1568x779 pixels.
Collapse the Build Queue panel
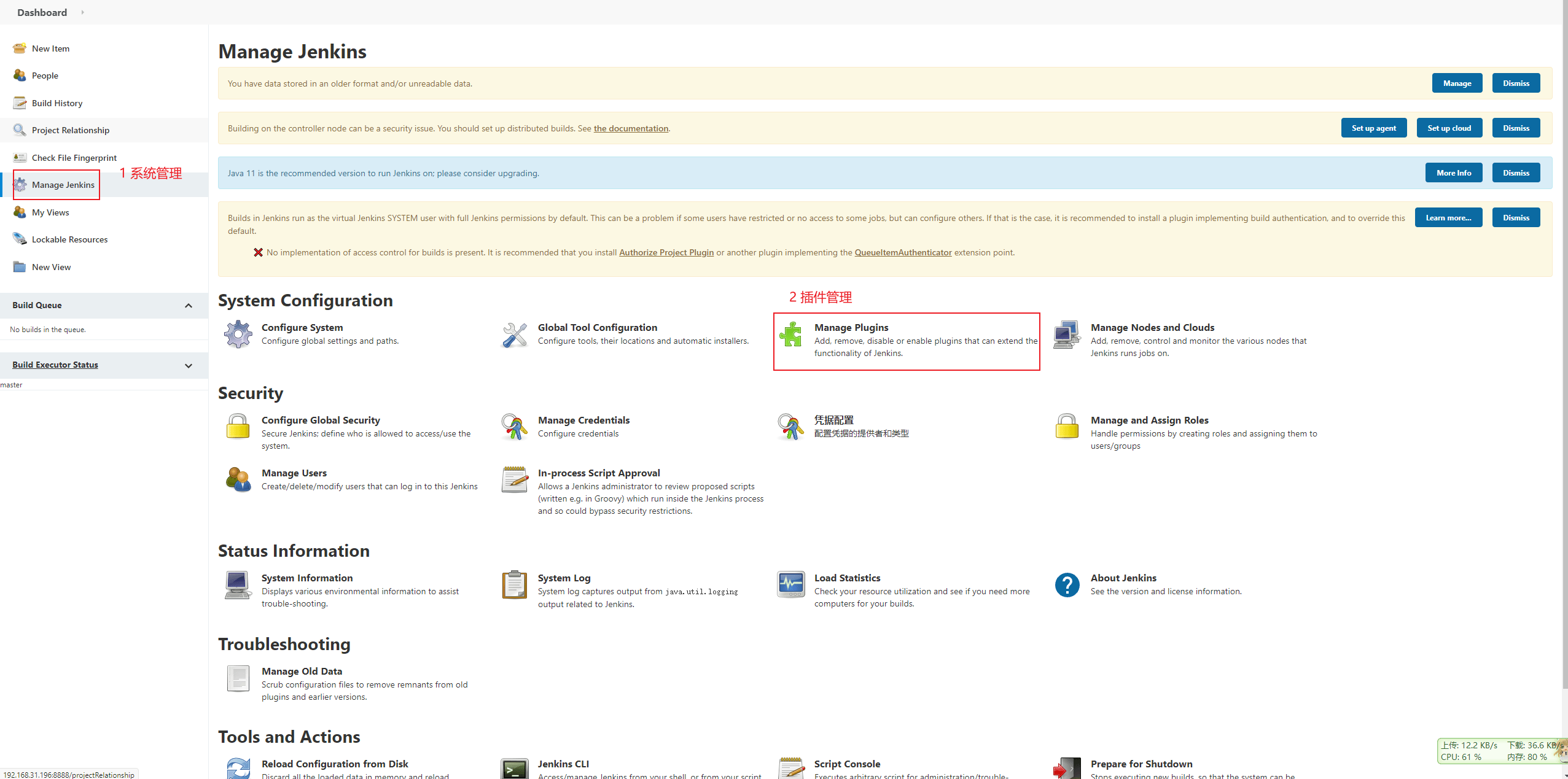[x=189, y=306]
